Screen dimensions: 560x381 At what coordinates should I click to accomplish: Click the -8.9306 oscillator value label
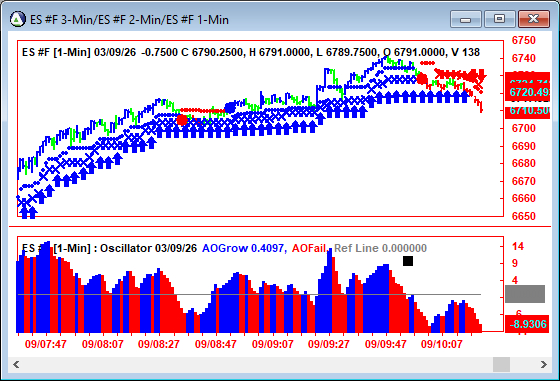click(527, 324)
